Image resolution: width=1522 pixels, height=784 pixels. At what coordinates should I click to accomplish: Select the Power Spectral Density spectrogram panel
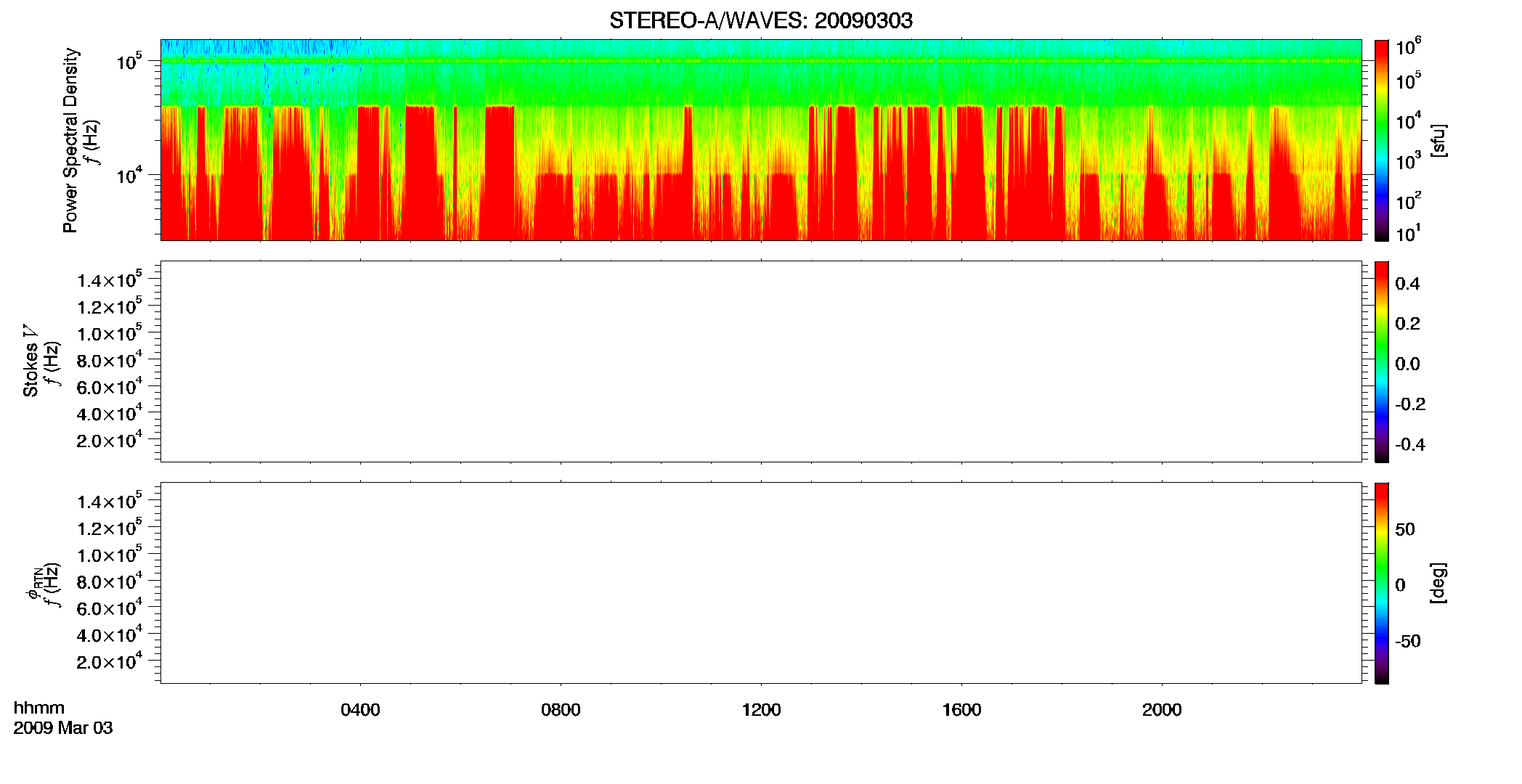[761, 139]
